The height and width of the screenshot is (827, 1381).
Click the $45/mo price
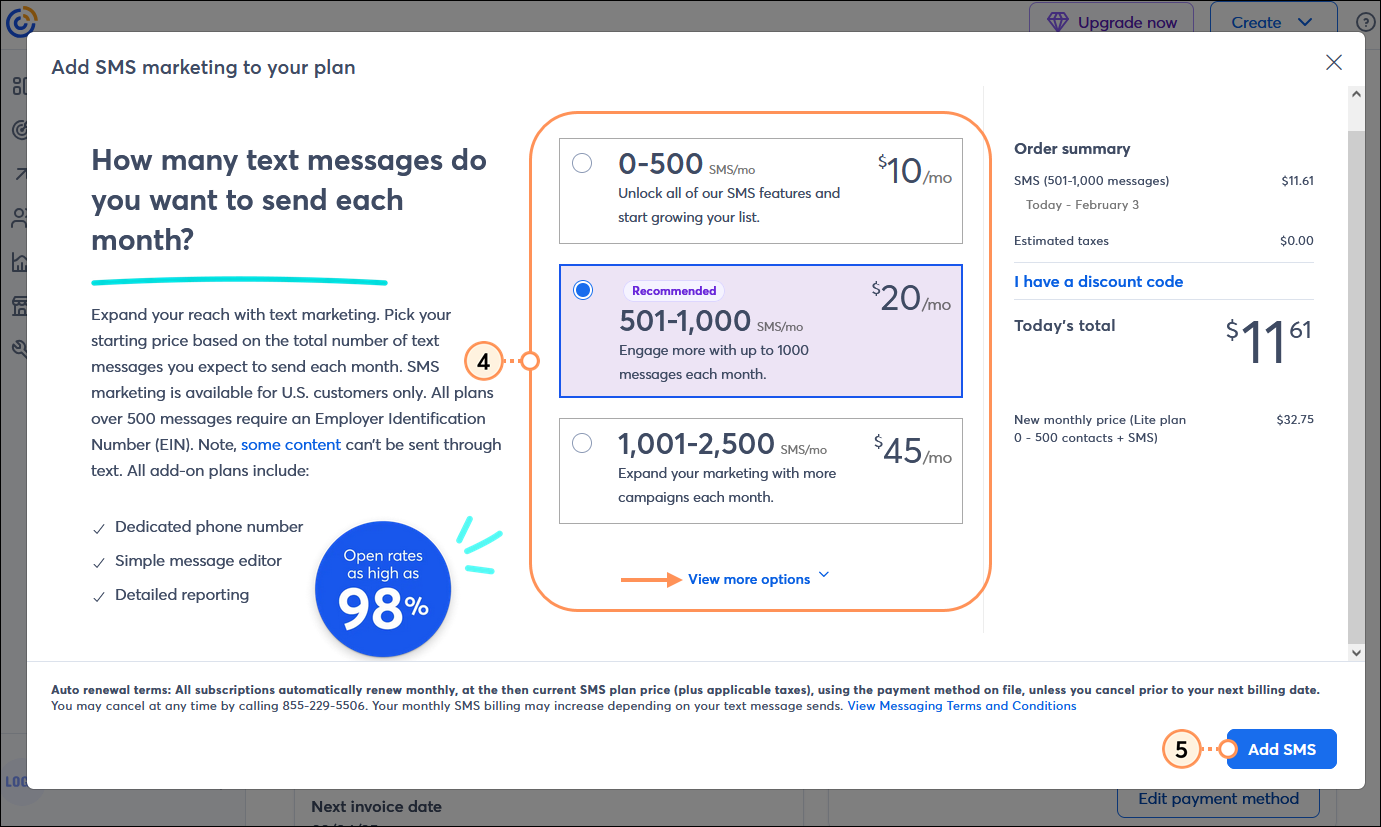tap(913, 450)
